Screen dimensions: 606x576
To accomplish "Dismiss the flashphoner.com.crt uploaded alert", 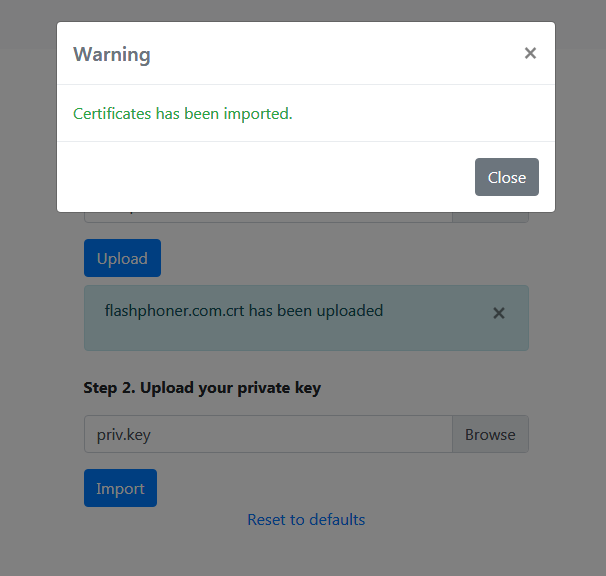I will tap(499, 313).
